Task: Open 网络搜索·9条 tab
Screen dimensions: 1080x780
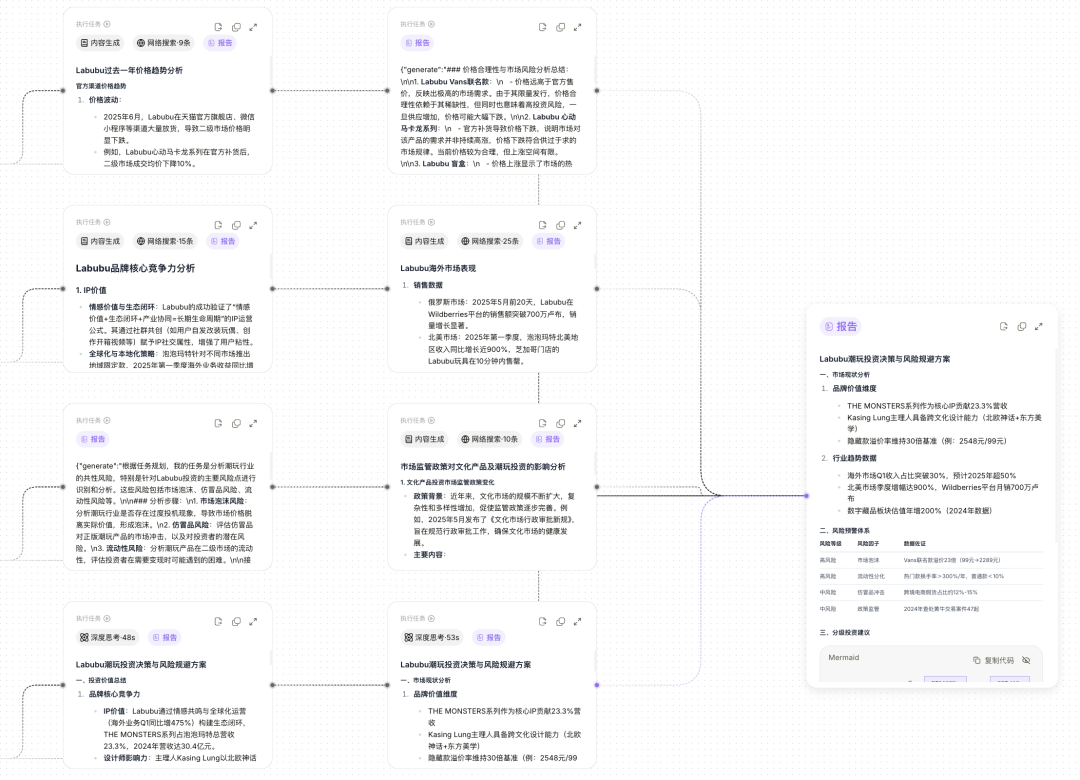Action: click(x=163, y=43)
